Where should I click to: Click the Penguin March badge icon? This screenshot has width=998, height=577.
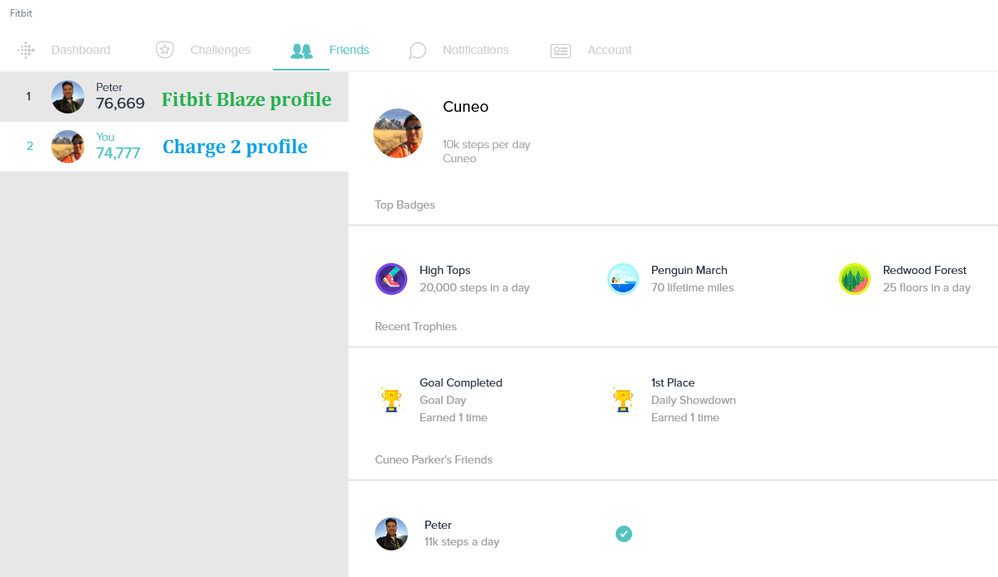pos(623,279)
